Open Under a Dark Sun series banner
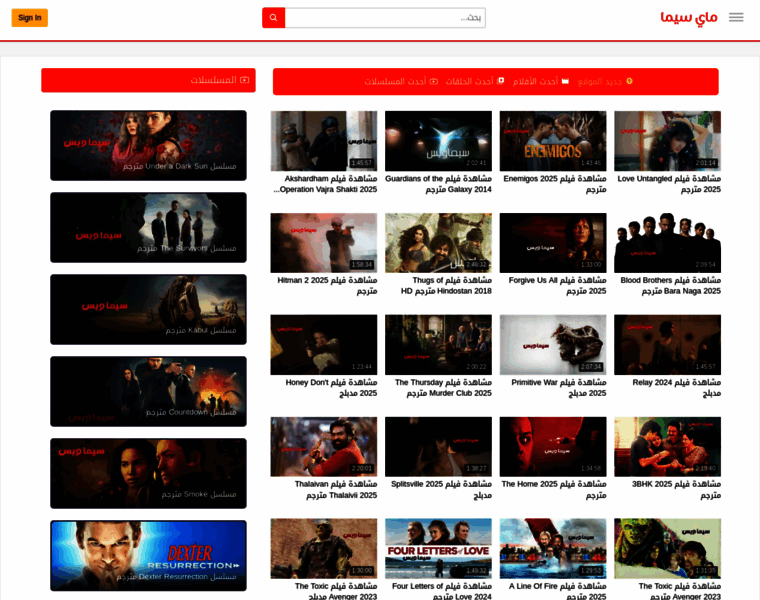Screen dimensions: 760x600 (x=148, y=145)
